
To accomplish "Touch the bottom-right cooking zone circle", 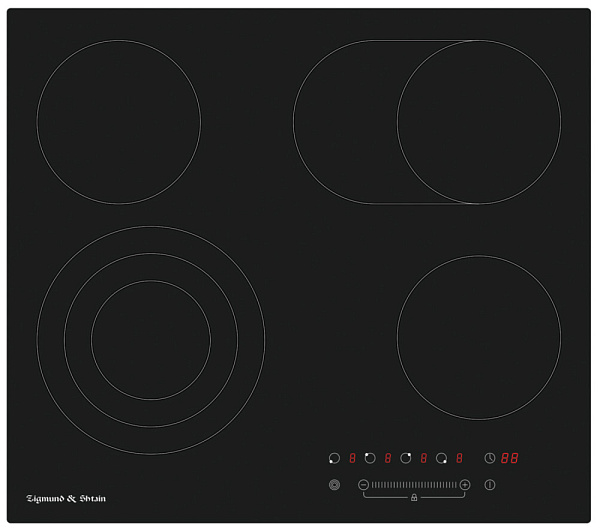I will (x=478, y=338).
